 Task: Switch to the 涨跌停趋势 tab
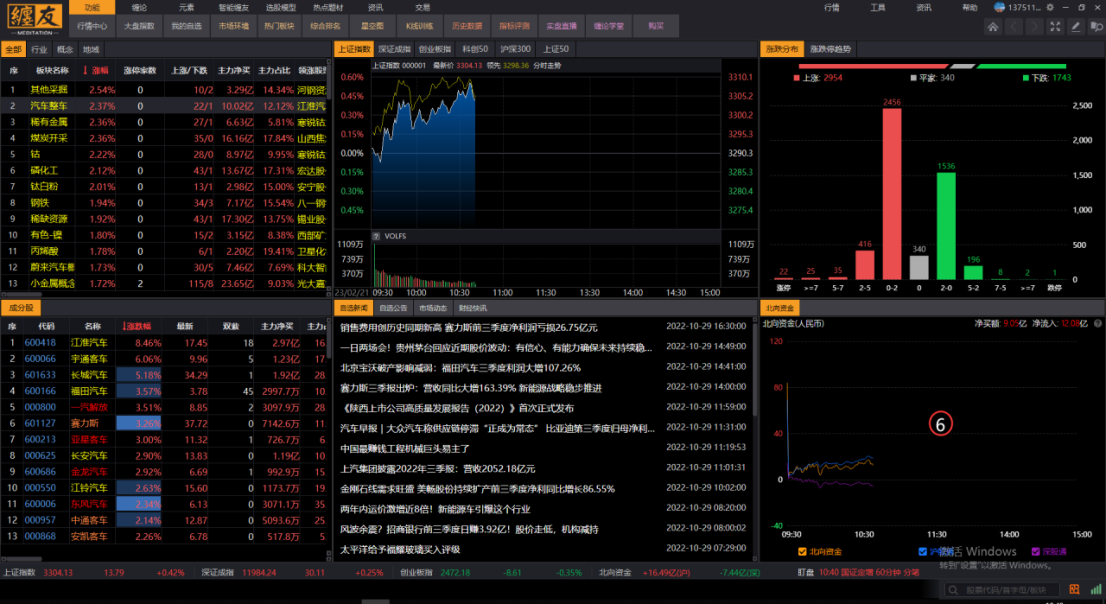tap(831, 48)
